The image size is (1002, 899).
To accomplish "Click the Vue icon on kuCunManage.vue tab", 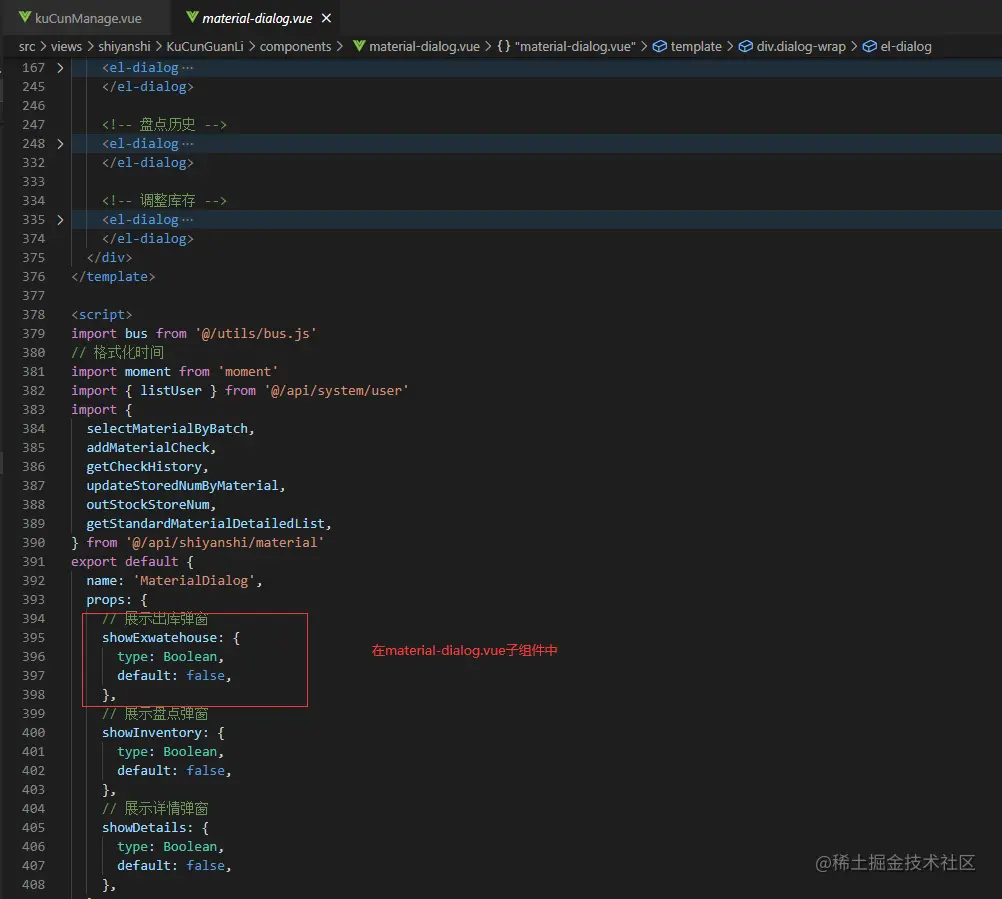I will (25, 17).
